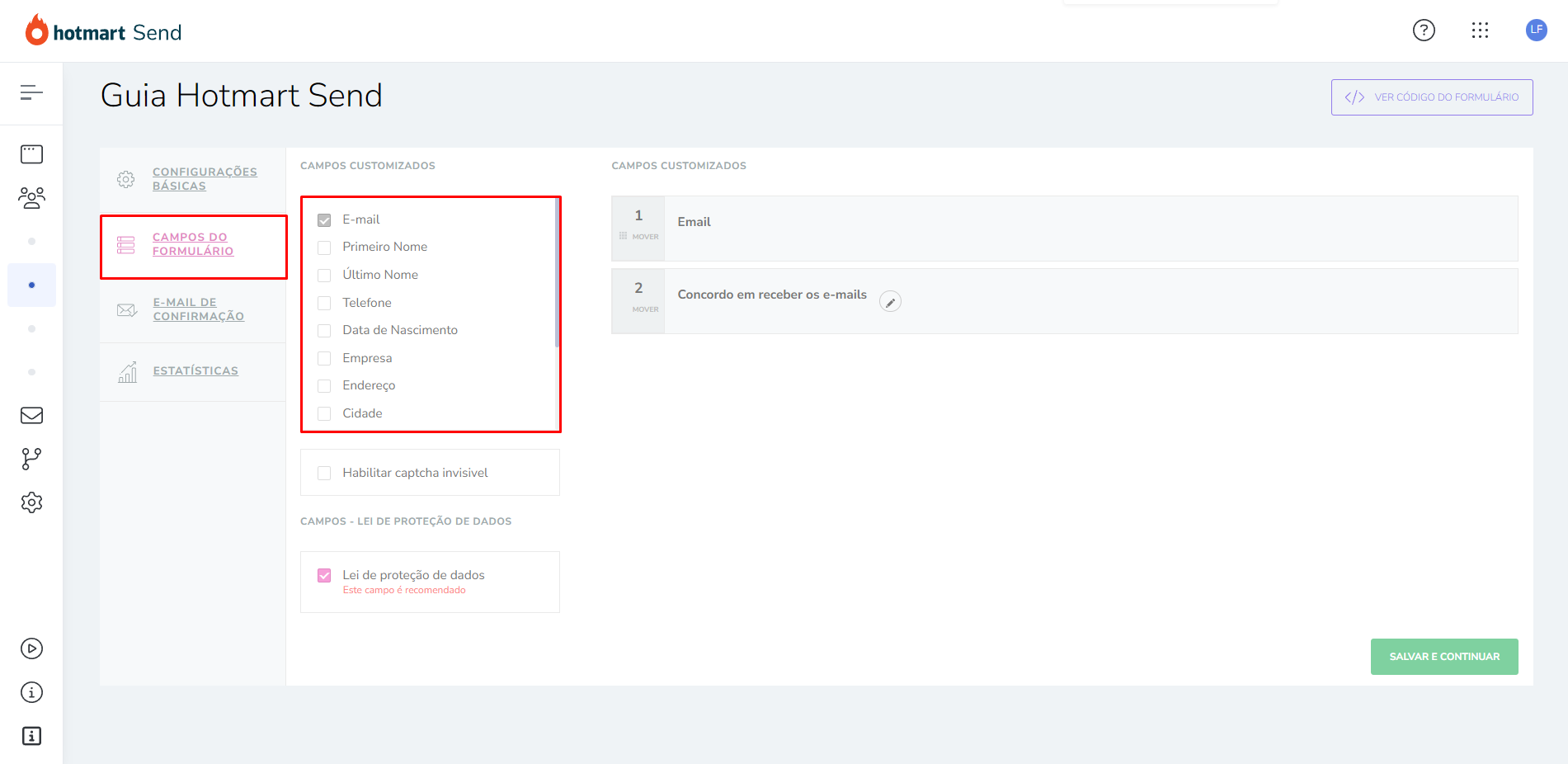1568x764 pixels.
Task: Toggle the sidebar hamburger menu icon
Action: [31, 92]
